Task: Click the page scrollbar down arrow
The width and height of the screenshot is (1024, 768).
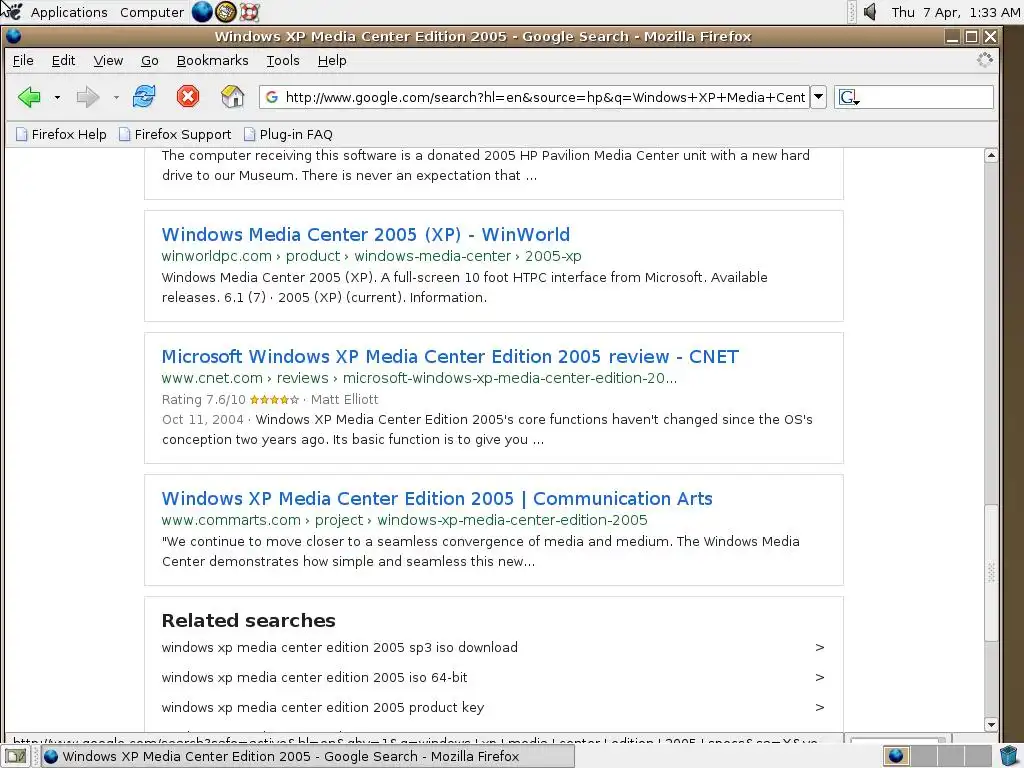Action: 991,724
